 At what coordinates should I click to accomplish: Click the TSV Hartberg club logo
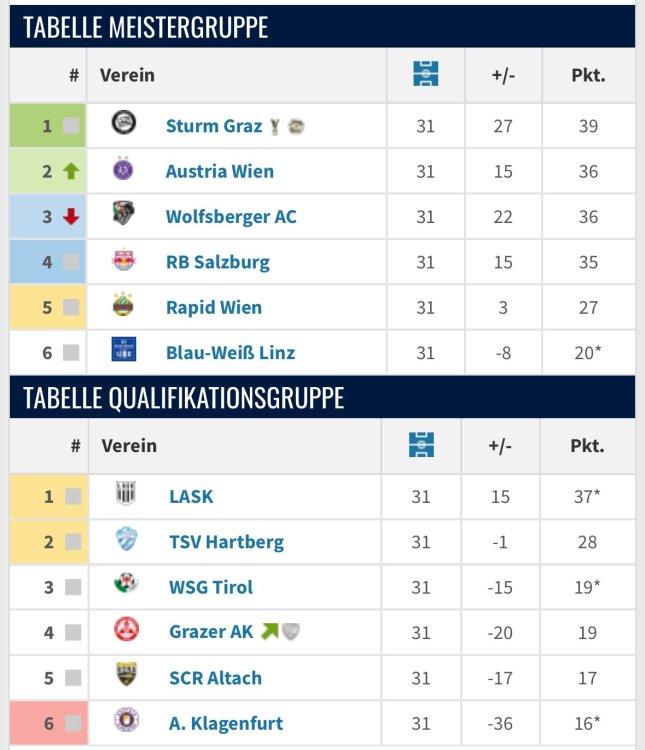click(x=127, y=541)
